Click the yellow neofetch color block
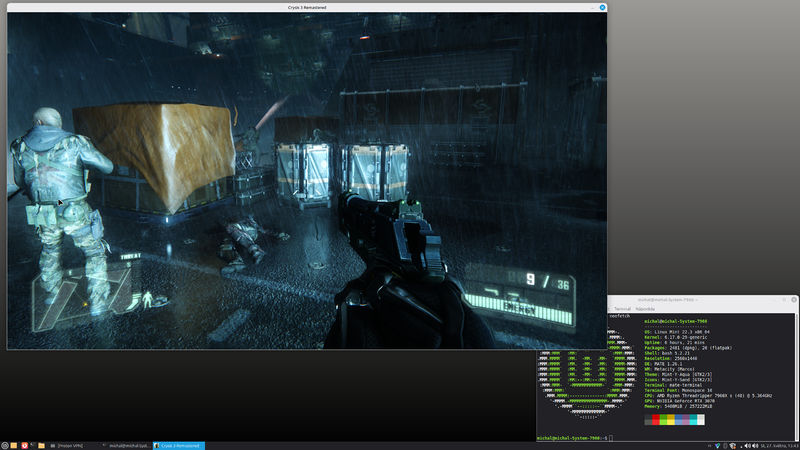 point(671,419)
